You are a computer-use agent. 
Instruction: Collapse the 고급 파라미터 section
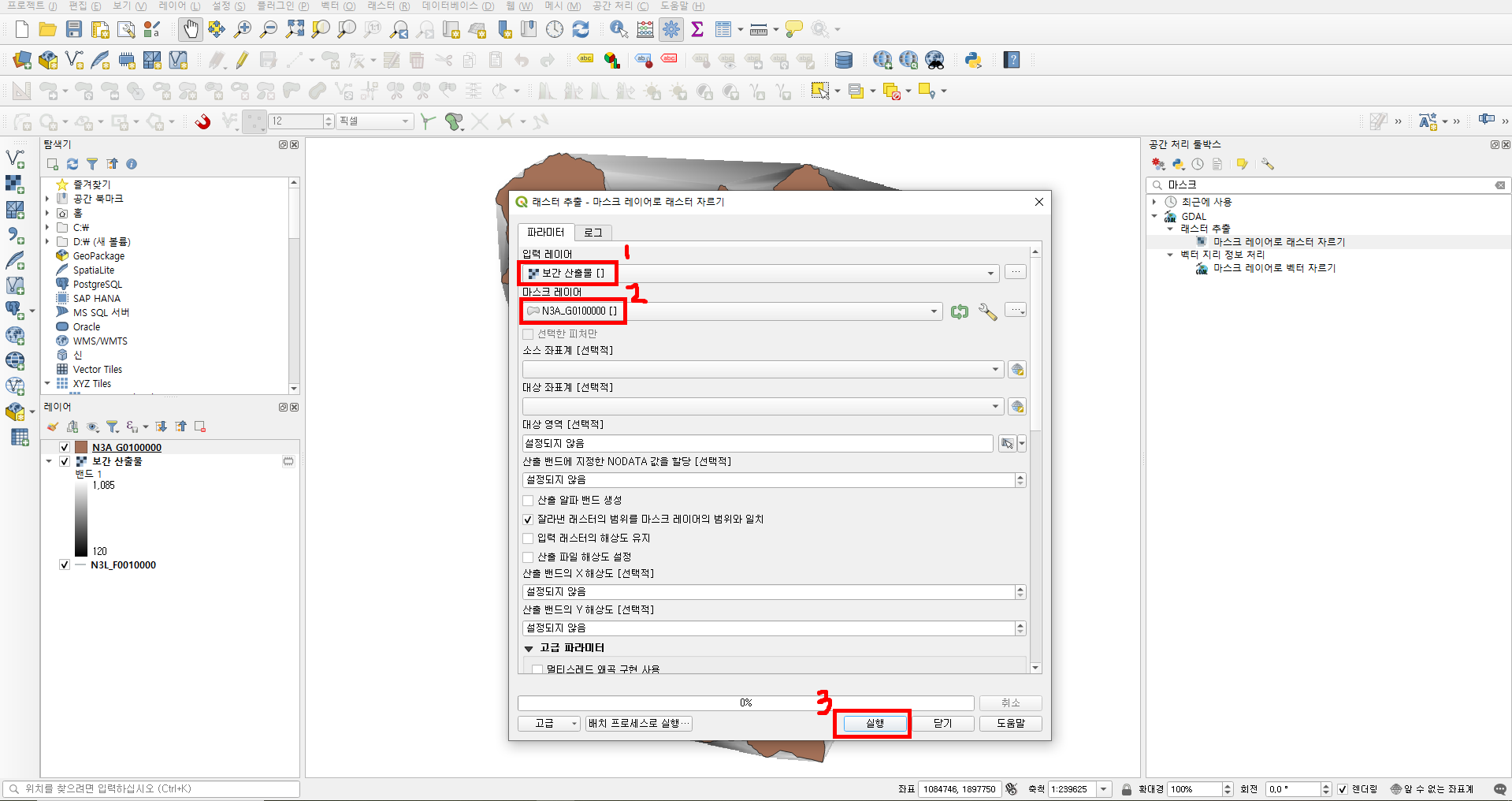(529, 649)
